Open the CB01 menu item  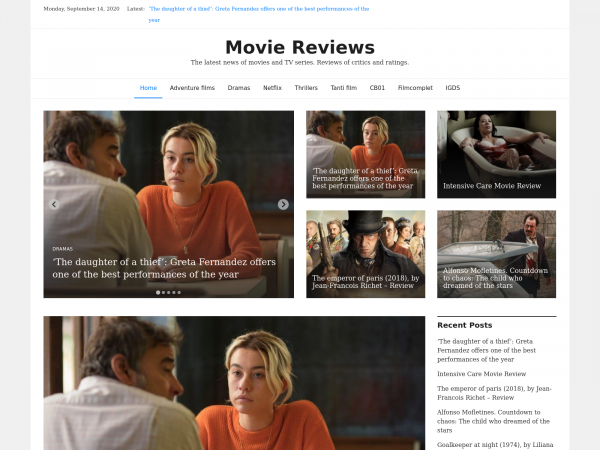(x=377, y=88)
